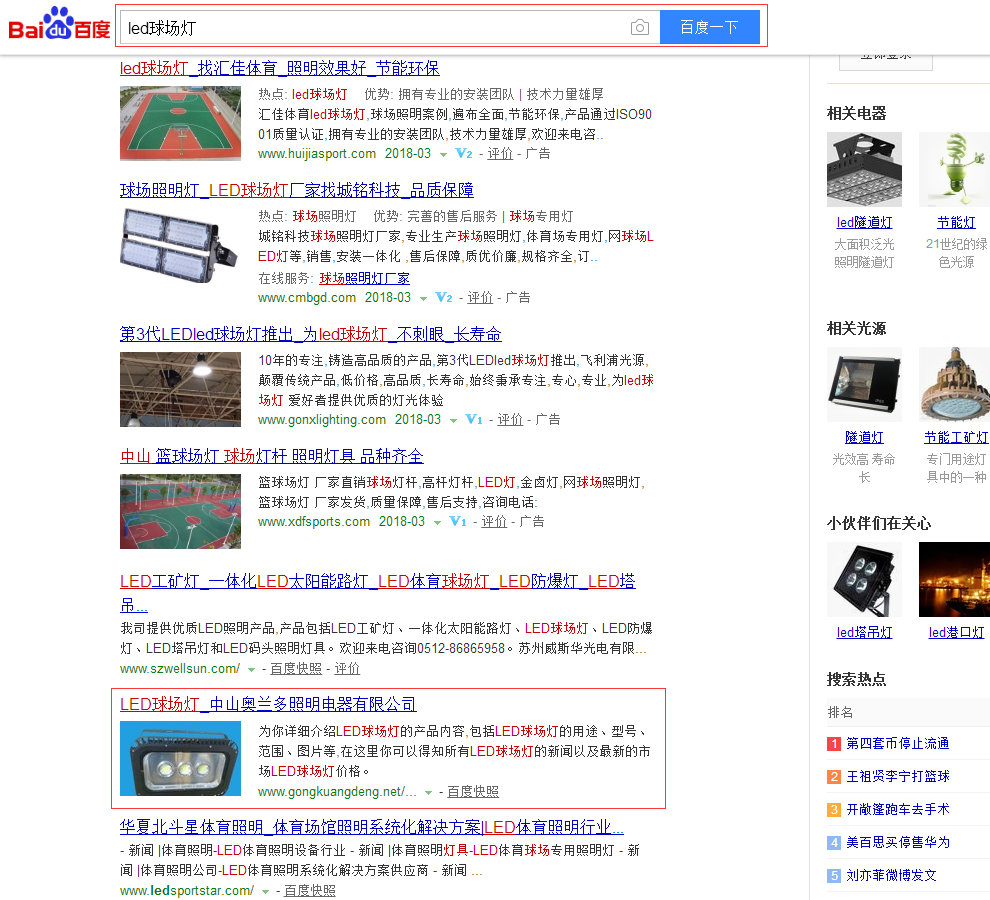Expand dropdown arrow after www.szwellsun.com
Screen dimensions: 990x900
click(252, 669)
